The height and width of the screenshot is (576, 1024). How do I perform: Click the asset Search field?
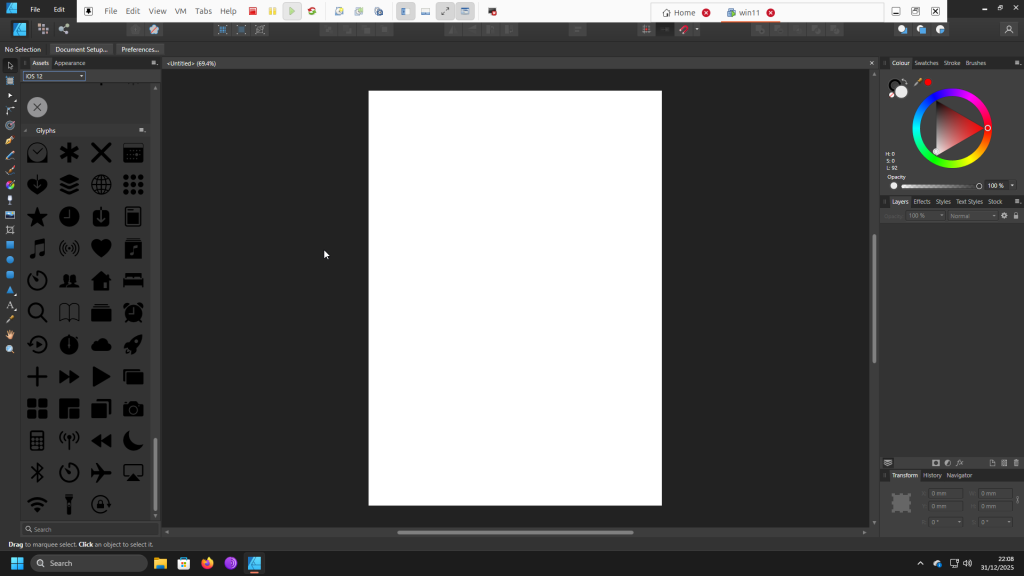coord(90,529)
